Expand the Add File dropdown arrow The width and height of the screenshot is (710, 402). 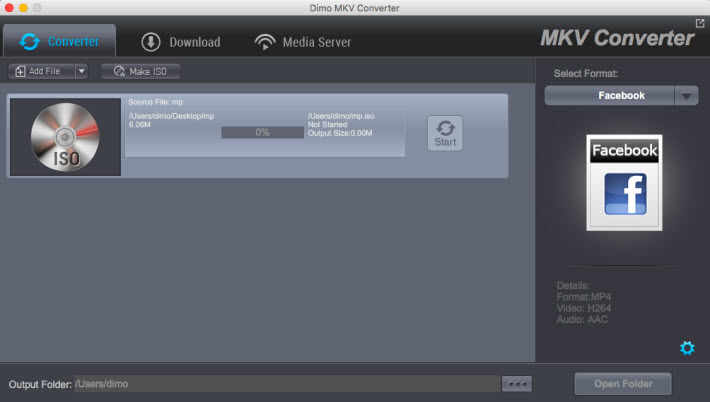point(81,72)
